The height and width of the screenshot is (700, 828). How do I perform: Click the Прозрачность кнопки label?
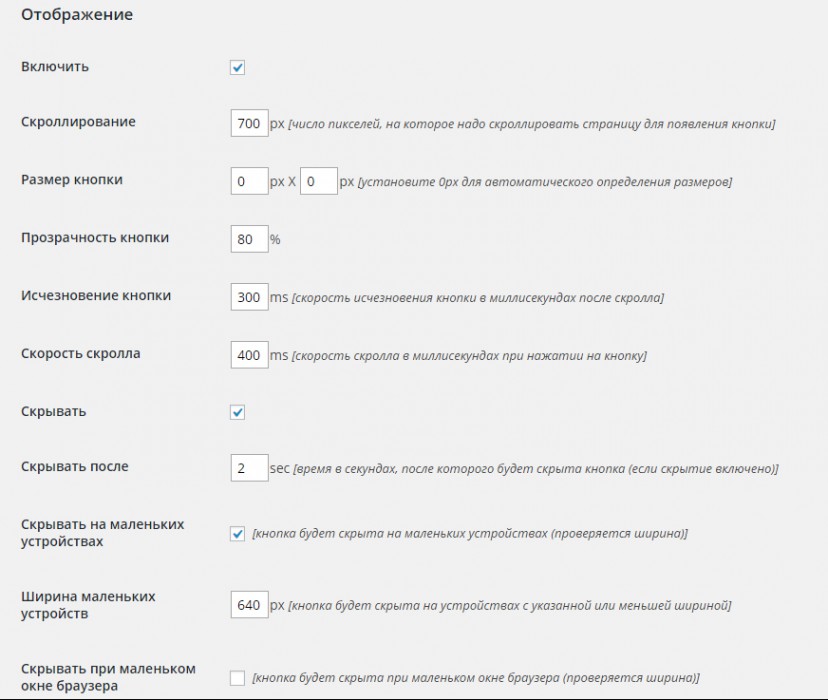click(x=95, y=238)
